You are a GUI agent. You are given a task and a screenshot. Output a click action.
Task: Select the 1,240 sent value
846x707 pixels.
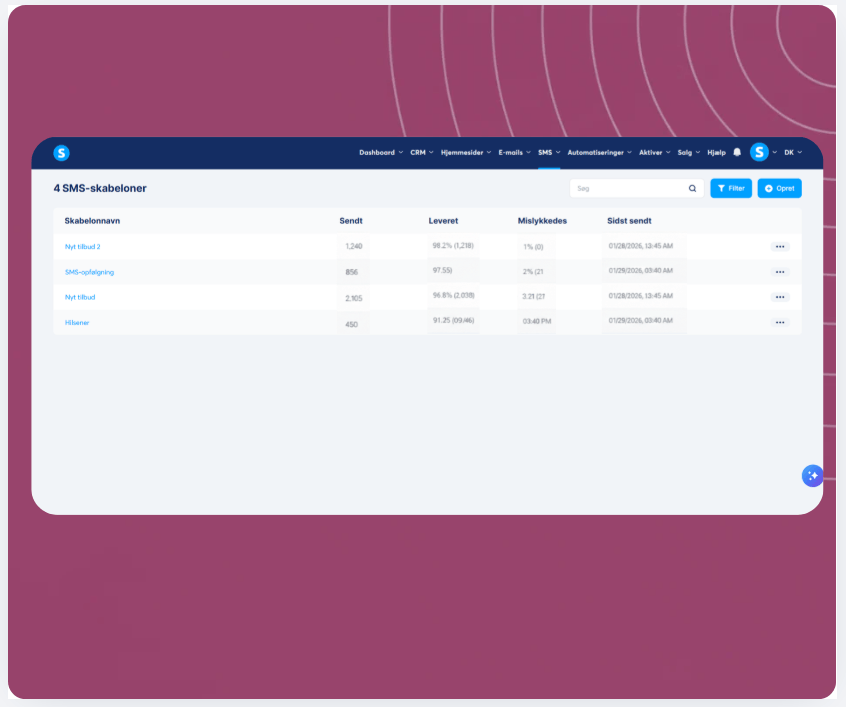click(354, 246)
